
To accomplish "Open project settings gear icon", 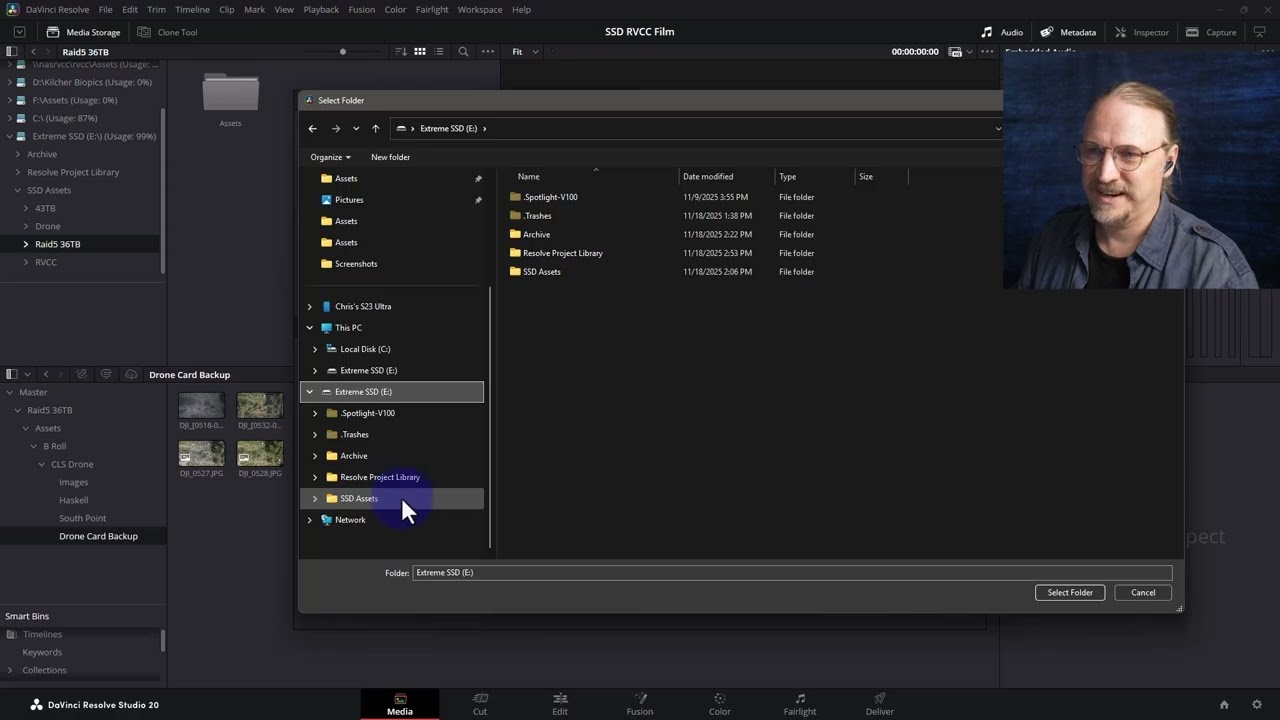I will (x=1258, y=704).
